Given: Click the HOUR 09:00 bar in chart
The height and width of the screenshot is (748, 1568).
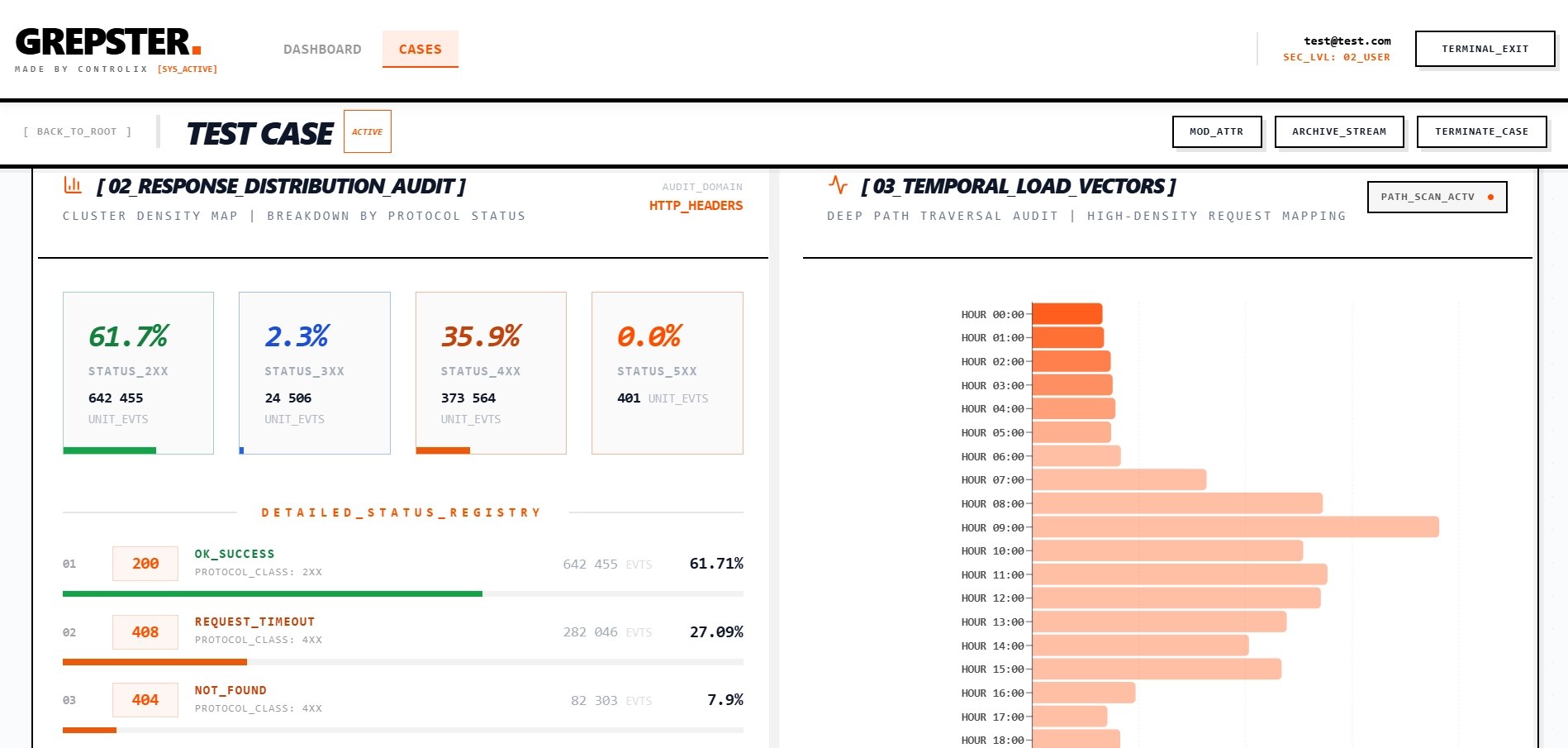Looking at the screenshot, I should (x=1235, y=527).
